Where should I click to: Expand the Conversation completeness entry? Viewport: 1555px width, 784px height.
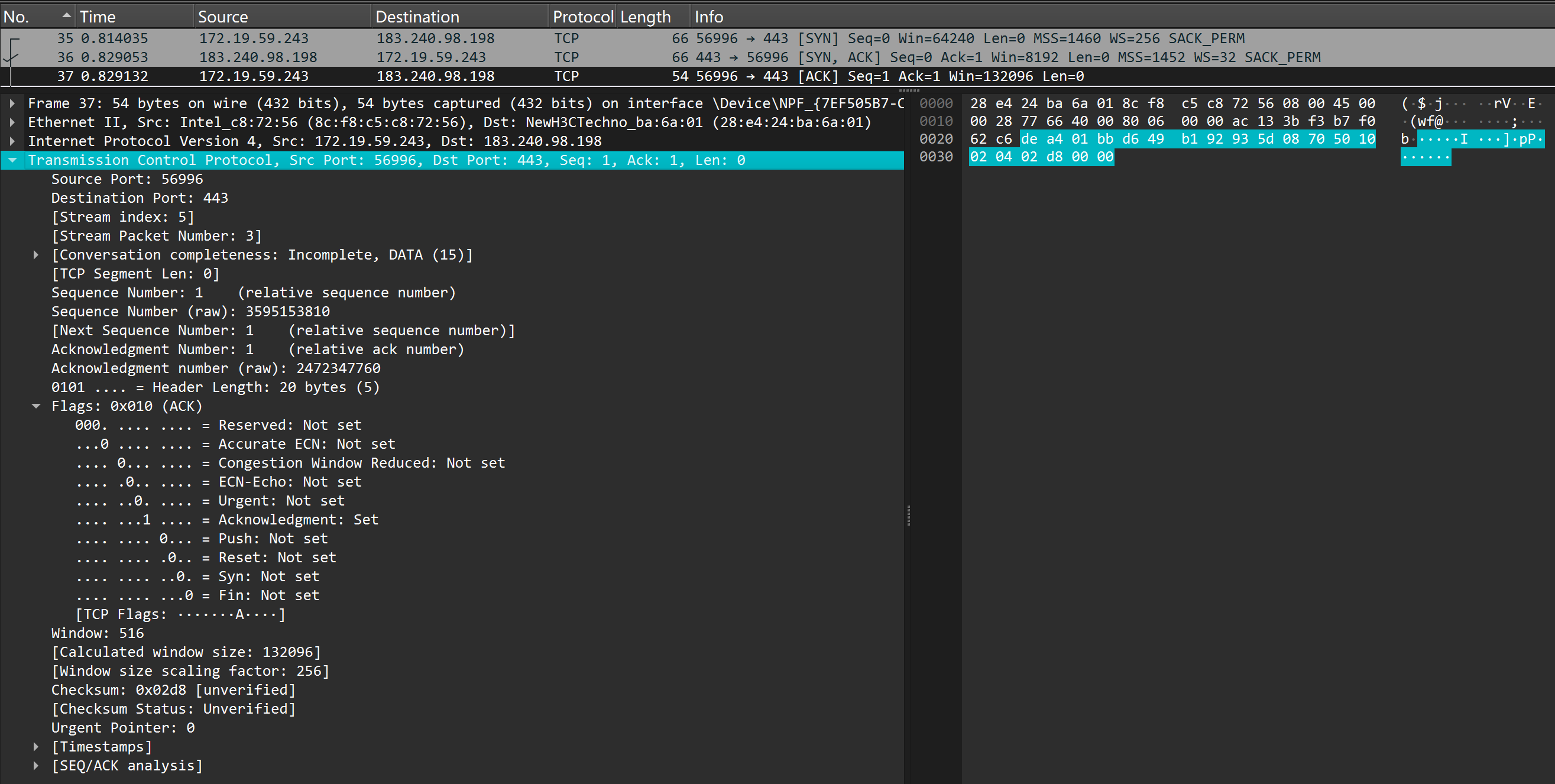pos(36,255)
